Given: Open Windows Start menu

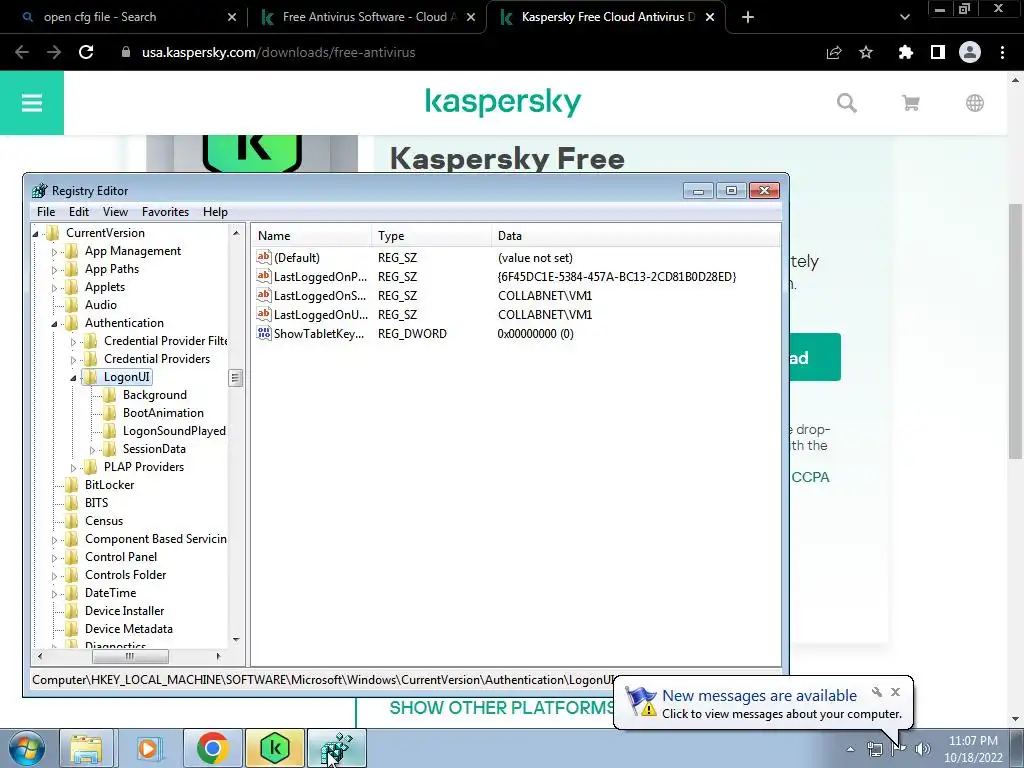Looking at the screenshot, I should coord(27,748).
